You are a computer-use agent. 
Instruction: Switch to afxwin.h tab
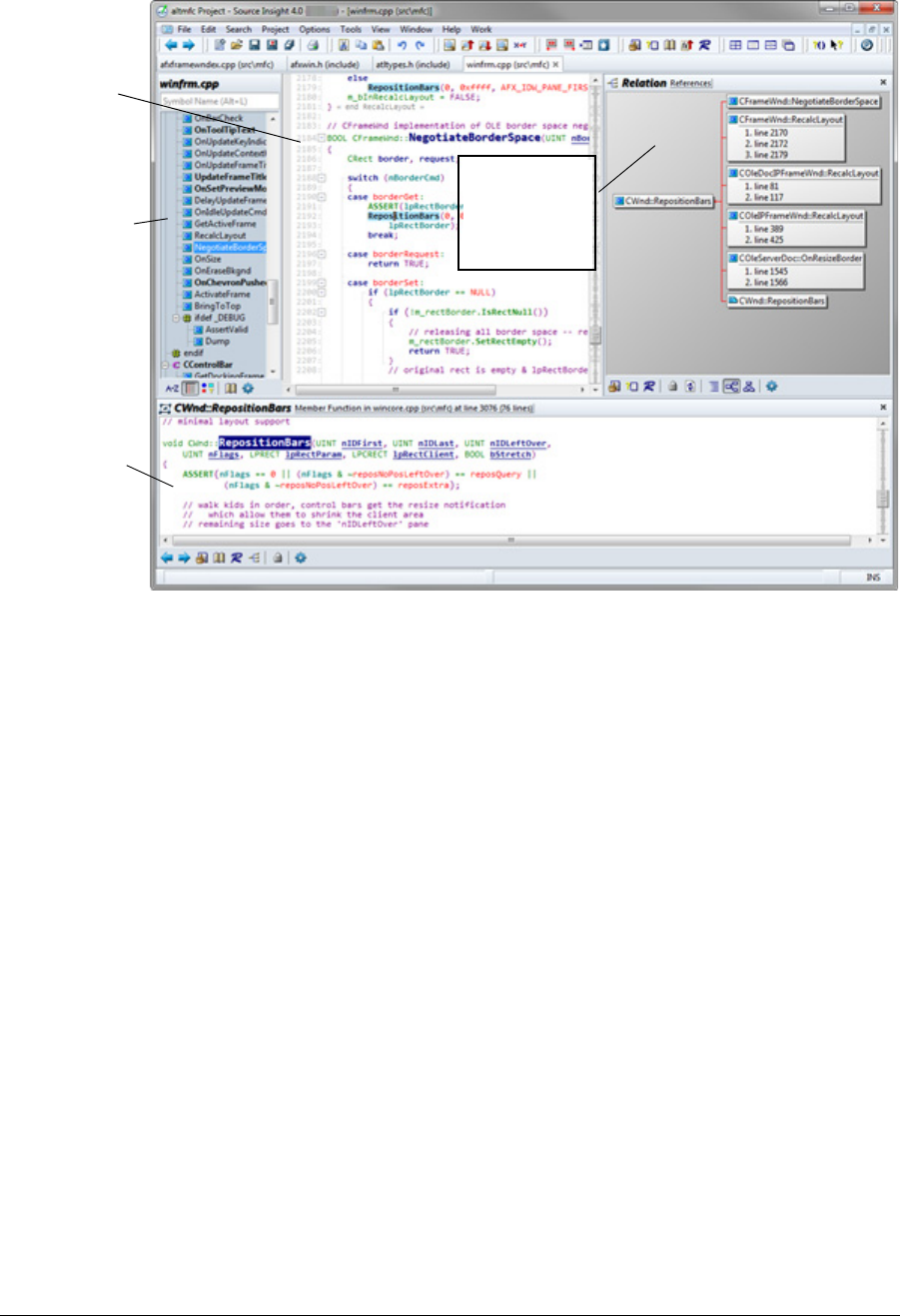tap(325, 64)
